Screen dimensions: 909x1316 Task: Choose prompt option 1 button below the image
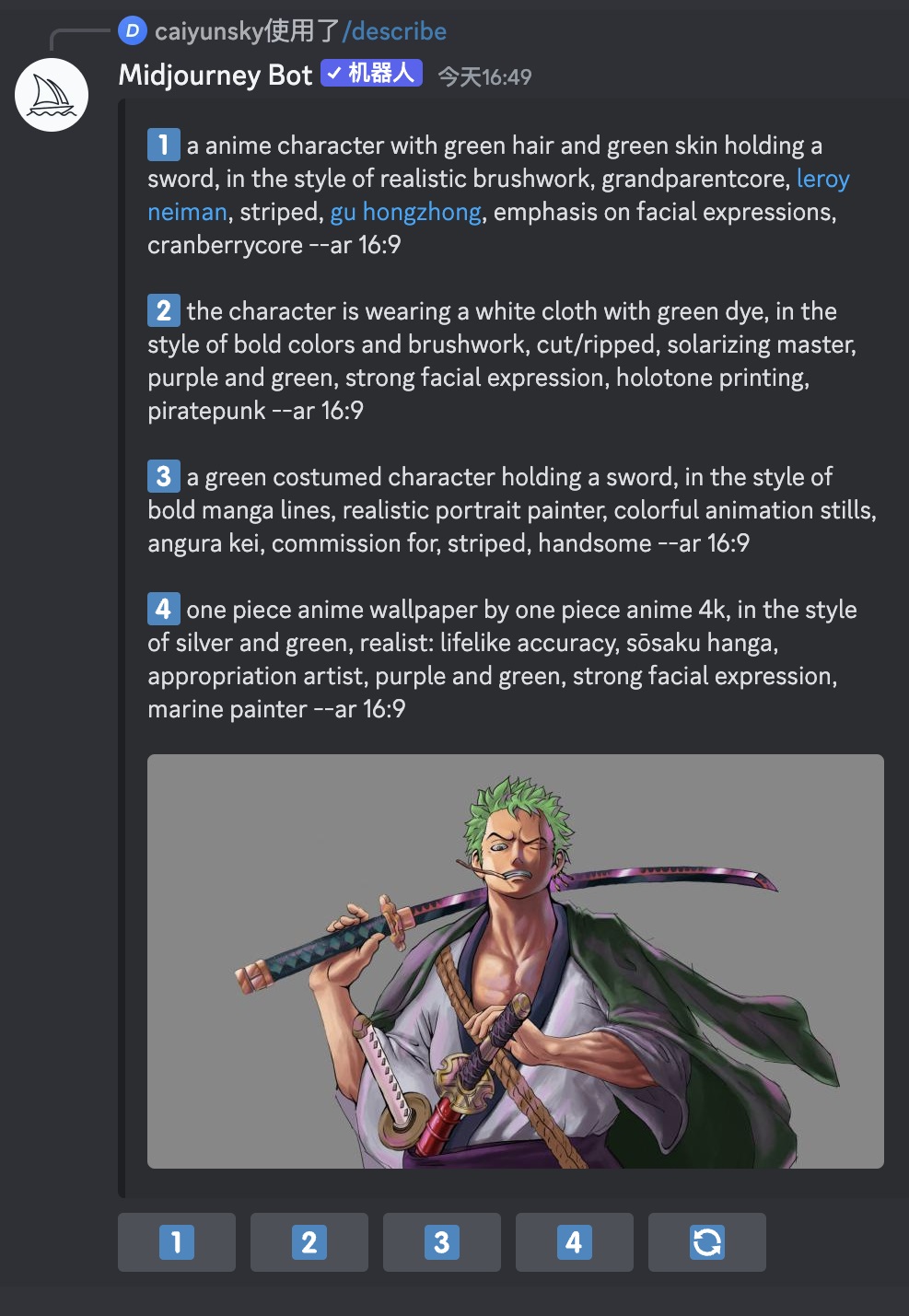pos(177,1242)
